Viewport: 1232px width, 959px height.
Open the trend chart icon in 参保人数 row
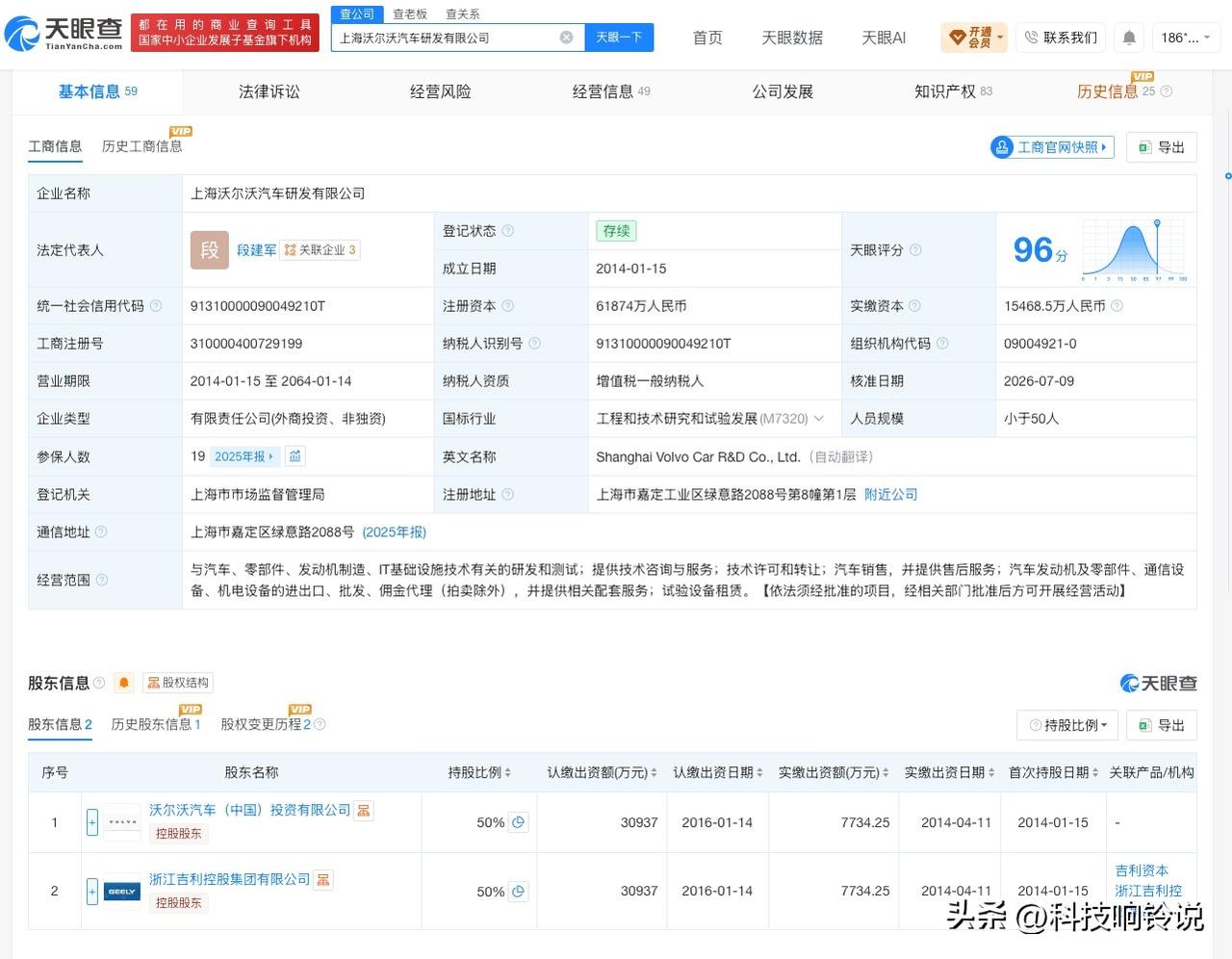[x=295, y=456]
